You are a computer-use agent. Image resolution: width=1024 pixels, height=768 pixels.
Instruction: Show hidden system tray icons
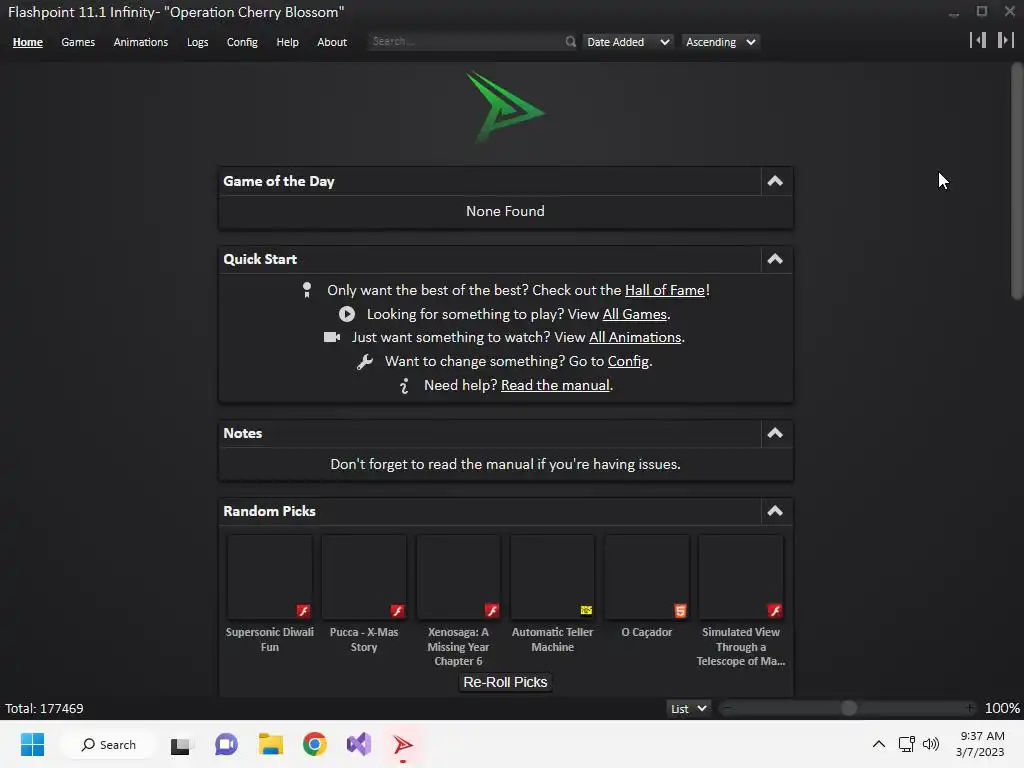coord(879,744)
